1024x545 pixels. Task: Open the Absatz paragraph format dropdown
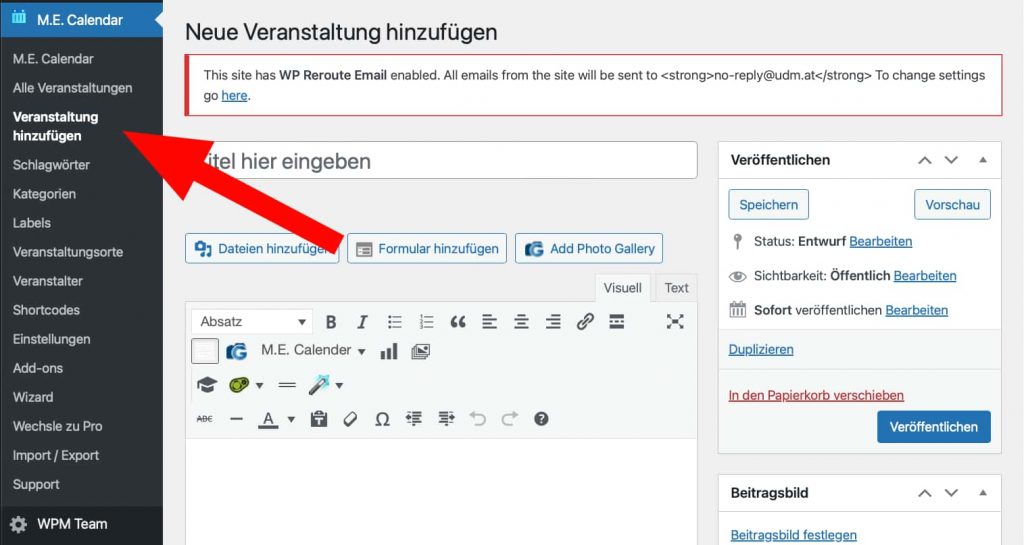click(x=251, y=322)
